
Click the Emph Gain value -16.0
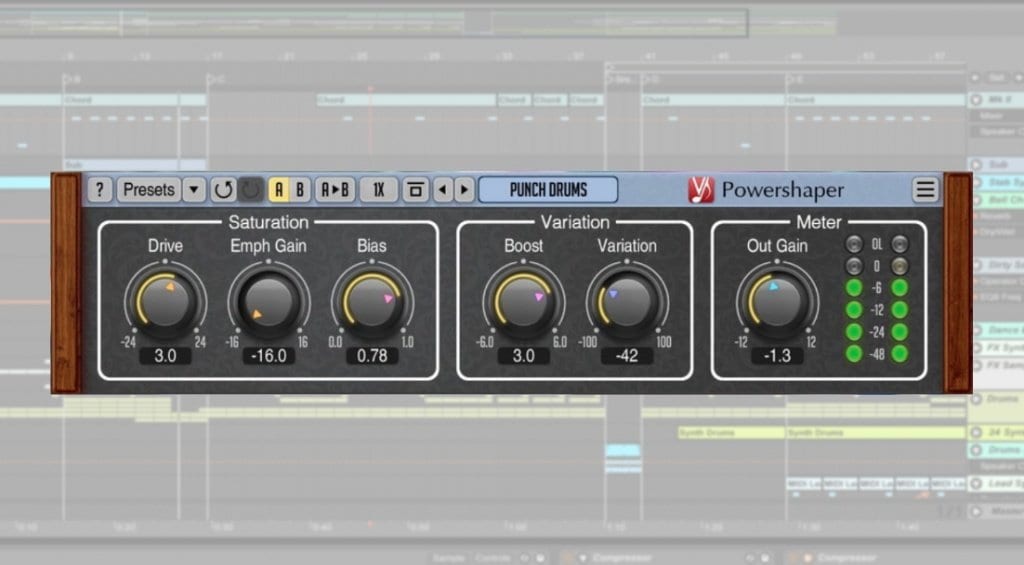click(268, 356)
